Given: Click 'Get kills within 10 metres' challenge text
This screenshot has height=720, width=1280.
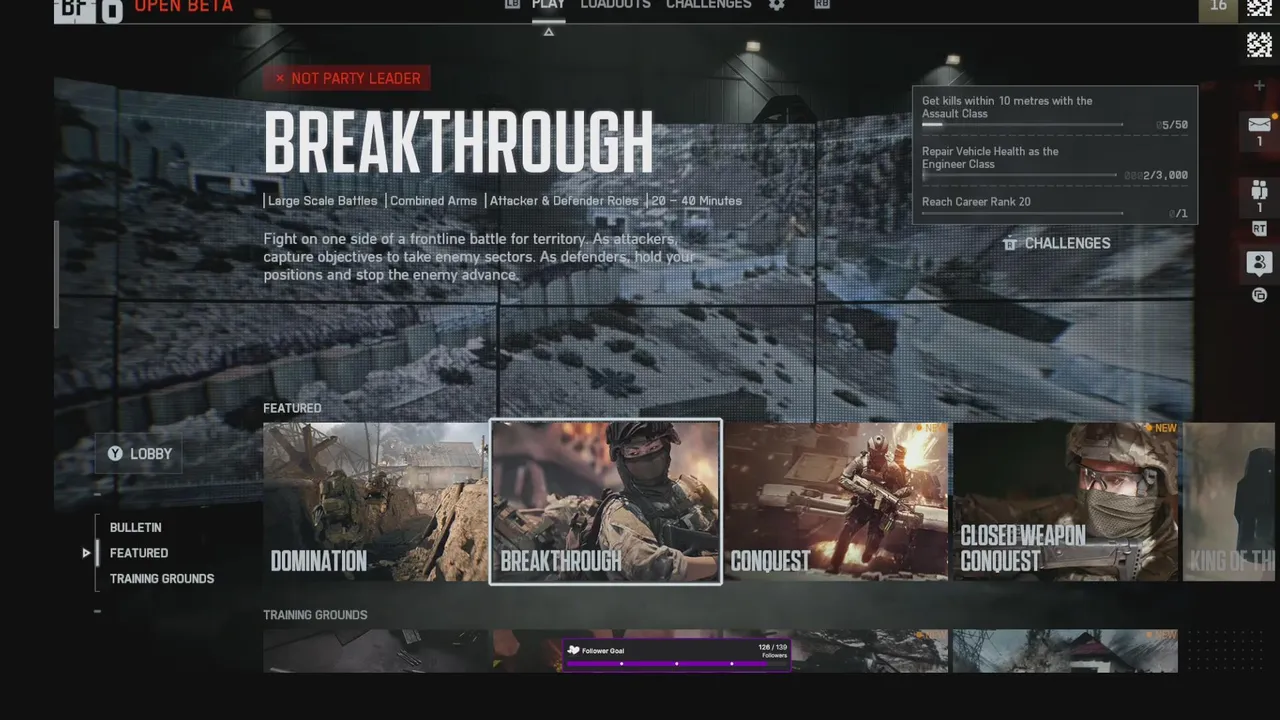Looking at the screenshot, I should point(1007,107).
